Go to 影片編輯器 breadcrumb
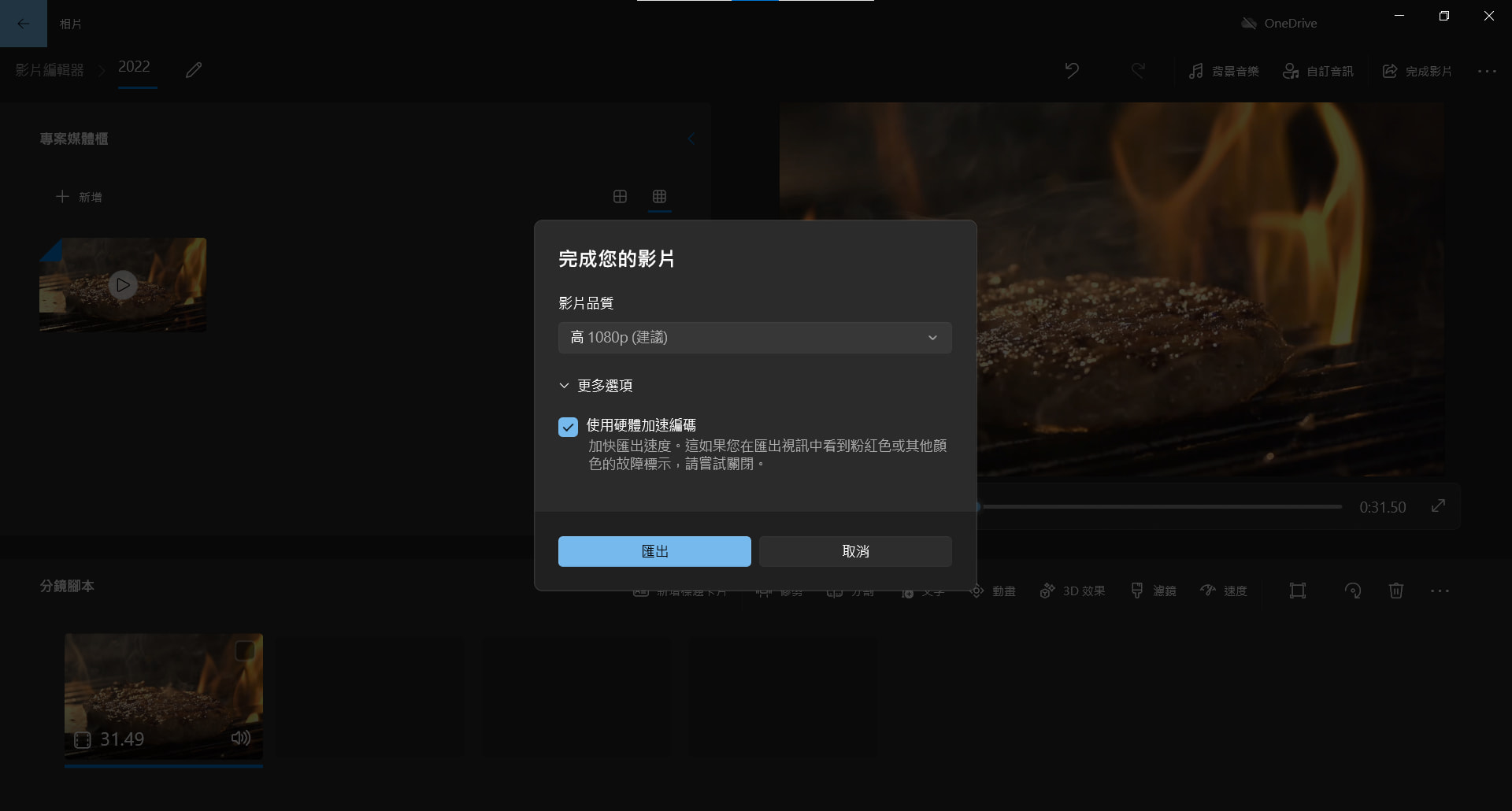 pos(50,70)
